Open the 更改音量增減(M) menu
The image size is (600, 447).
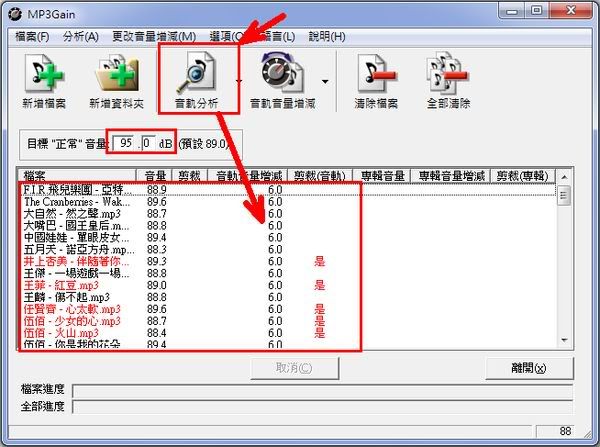[x=154, y=37]
